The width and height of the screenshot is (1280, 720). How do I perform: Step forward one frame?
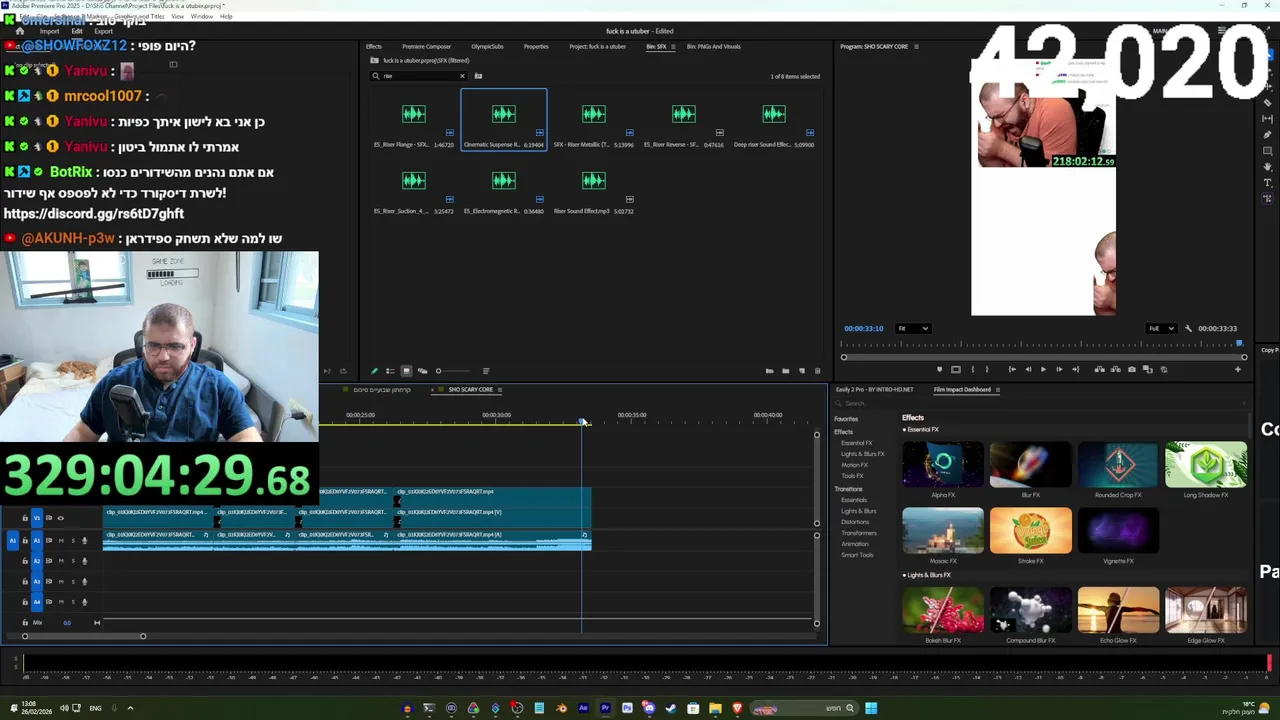[1059, 369]
